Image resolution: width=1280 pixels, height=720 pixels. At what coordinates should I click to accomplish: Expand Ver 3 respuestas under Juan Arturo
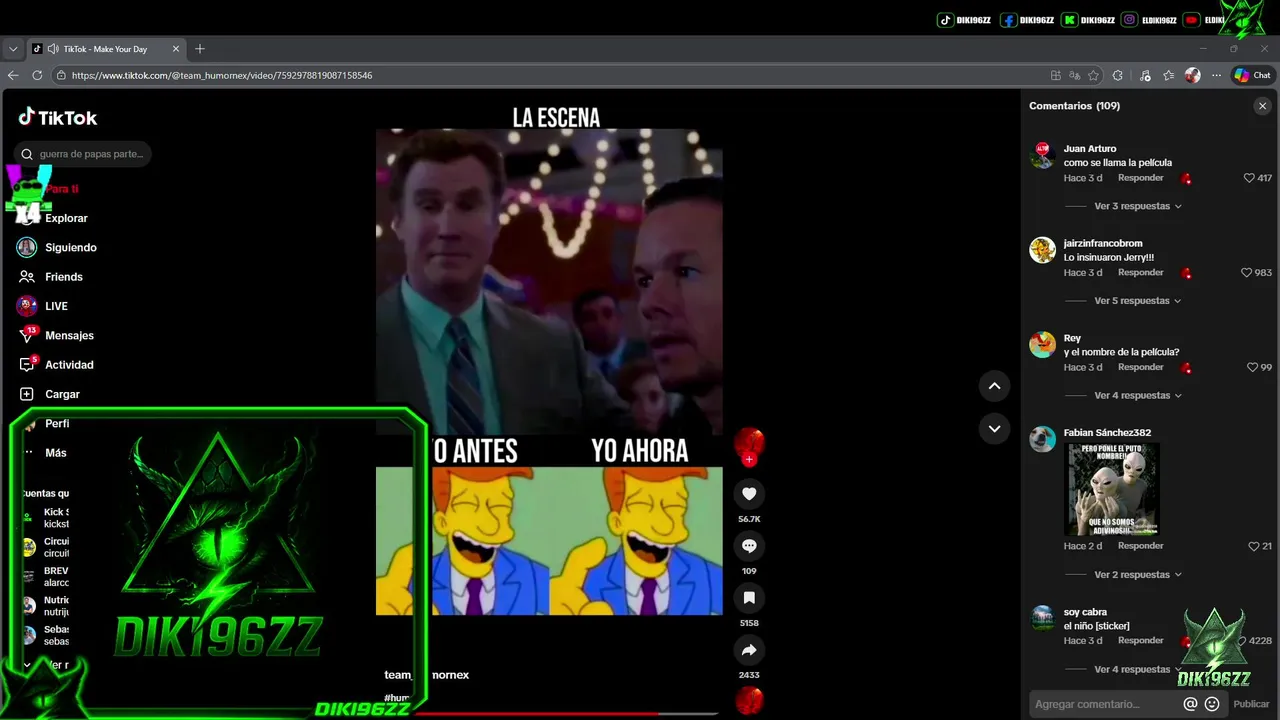tap(1138, 206)
